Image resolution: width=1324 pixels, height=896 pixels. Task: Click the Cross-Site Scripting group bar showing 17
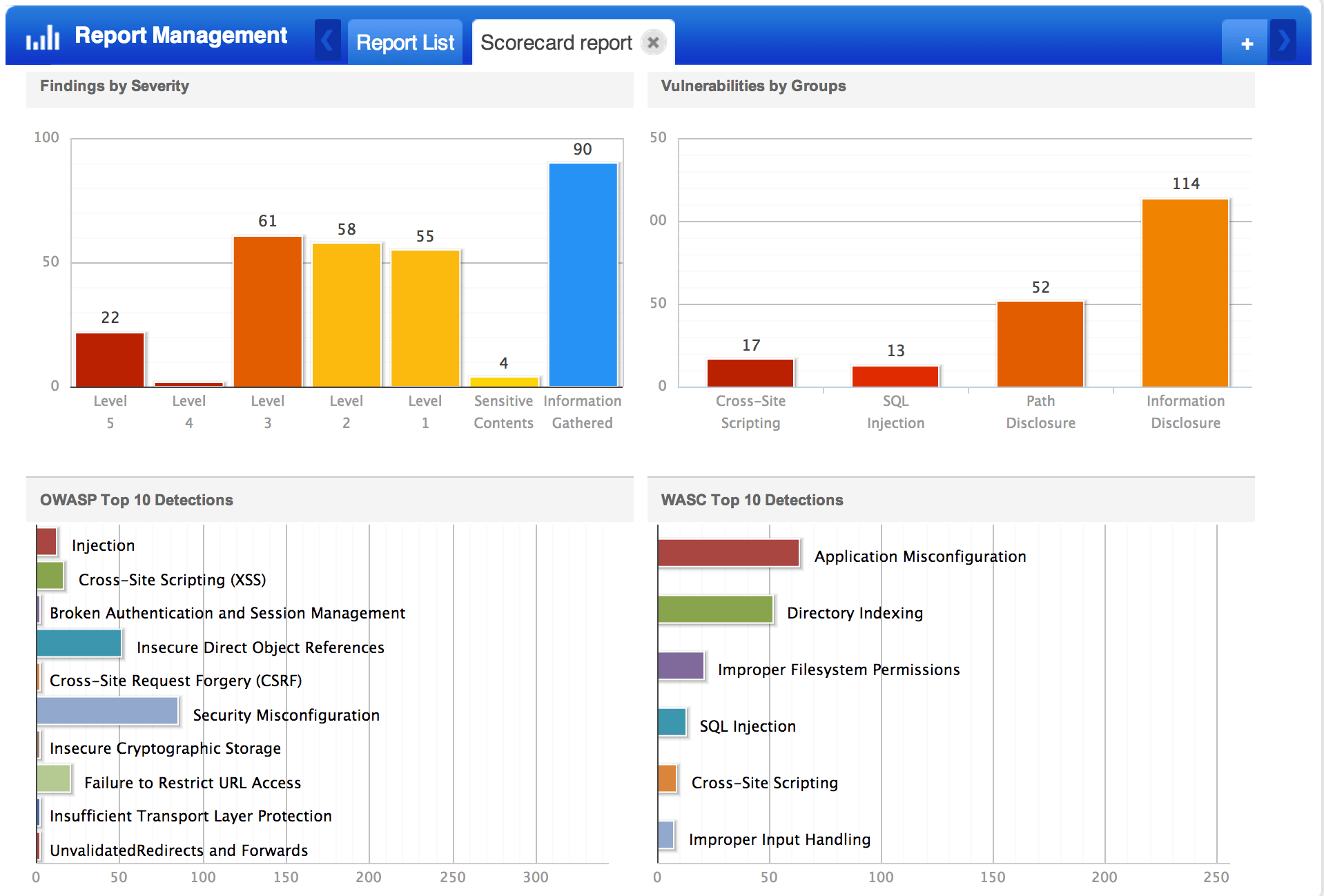[x=750, y=373]
